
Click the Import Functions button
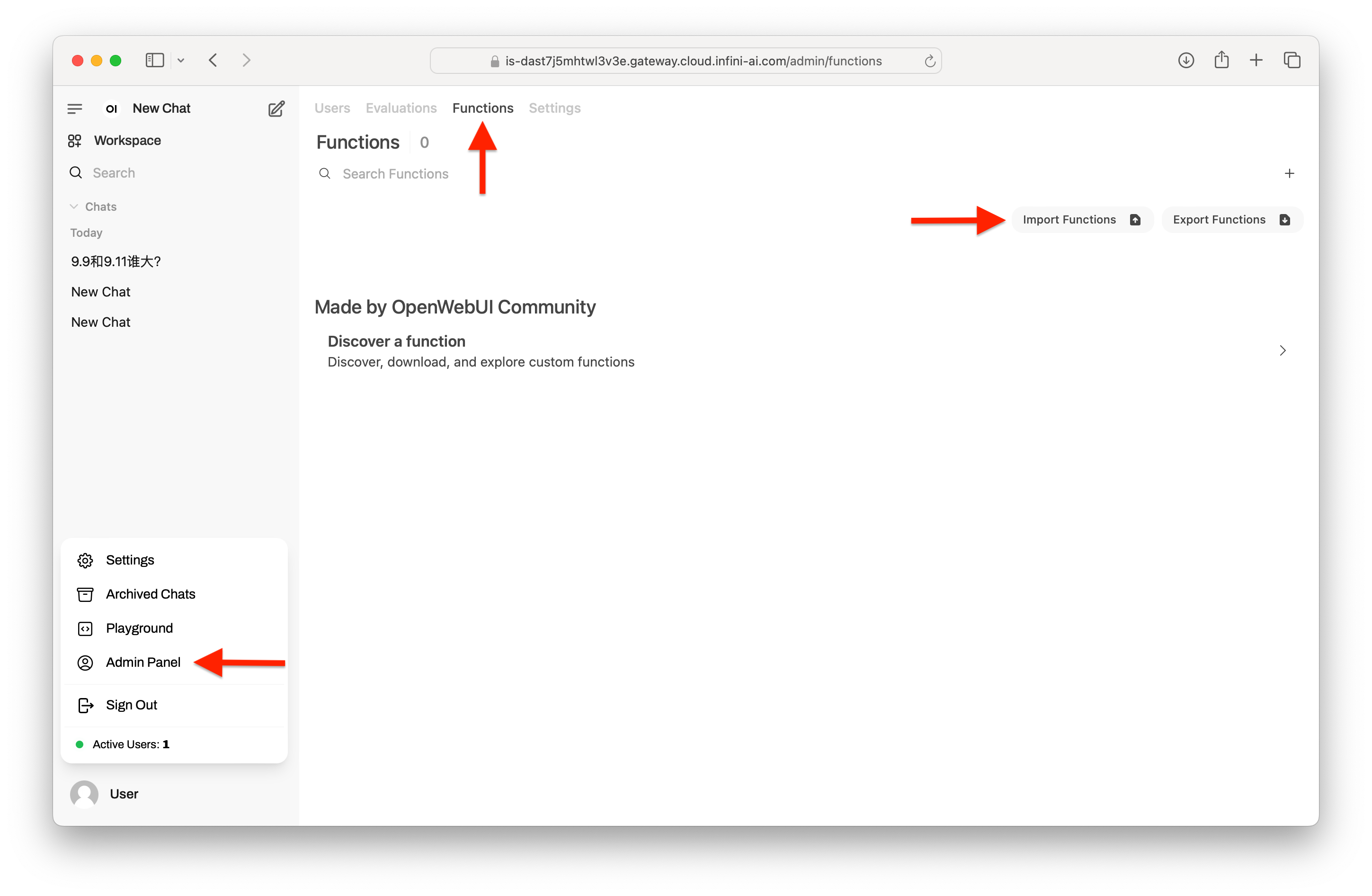pyautogui.click(x=1080, y=219)
